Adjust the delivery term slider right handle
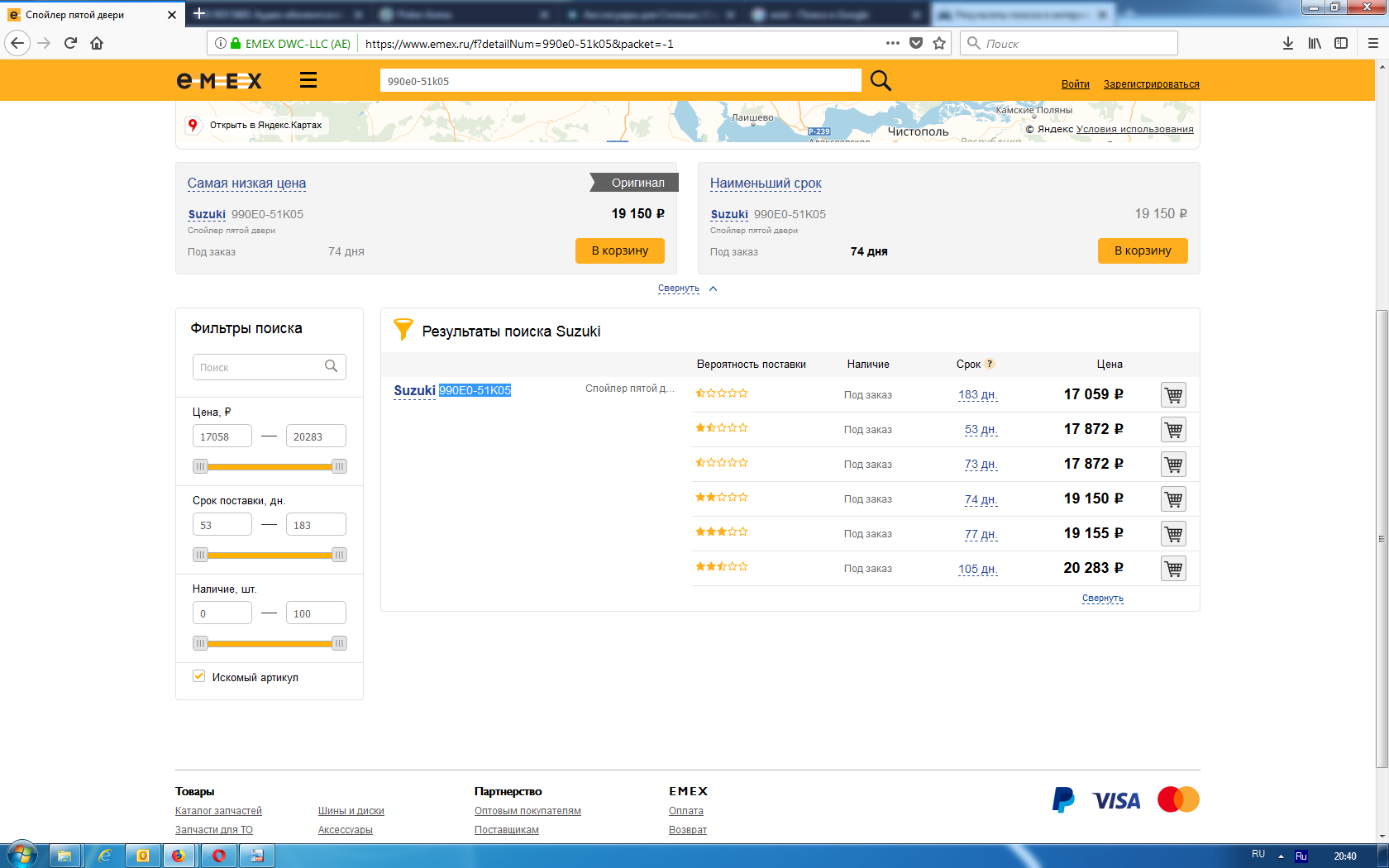Image resolution: width=1389 pixels, height=868 pixels. click(x=339, y=555)
